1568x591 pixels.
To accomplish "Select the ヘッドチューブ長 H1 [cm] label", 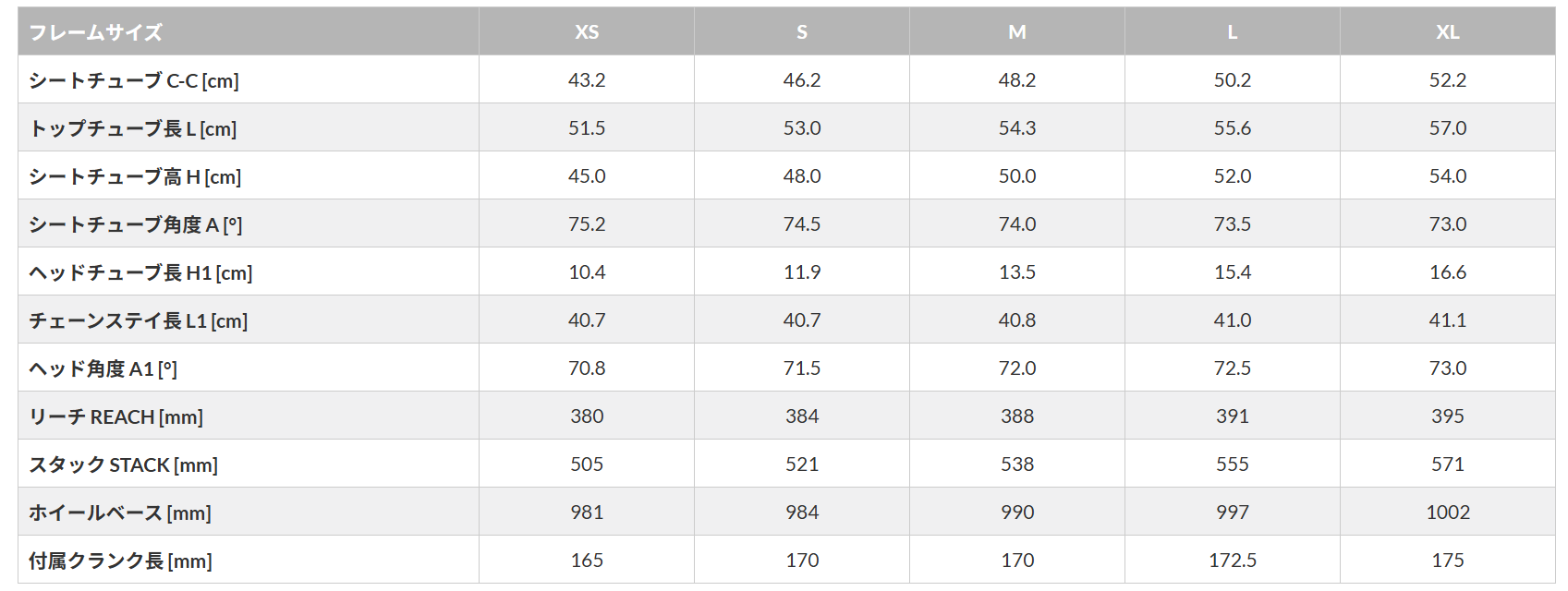I will point(140,273).
